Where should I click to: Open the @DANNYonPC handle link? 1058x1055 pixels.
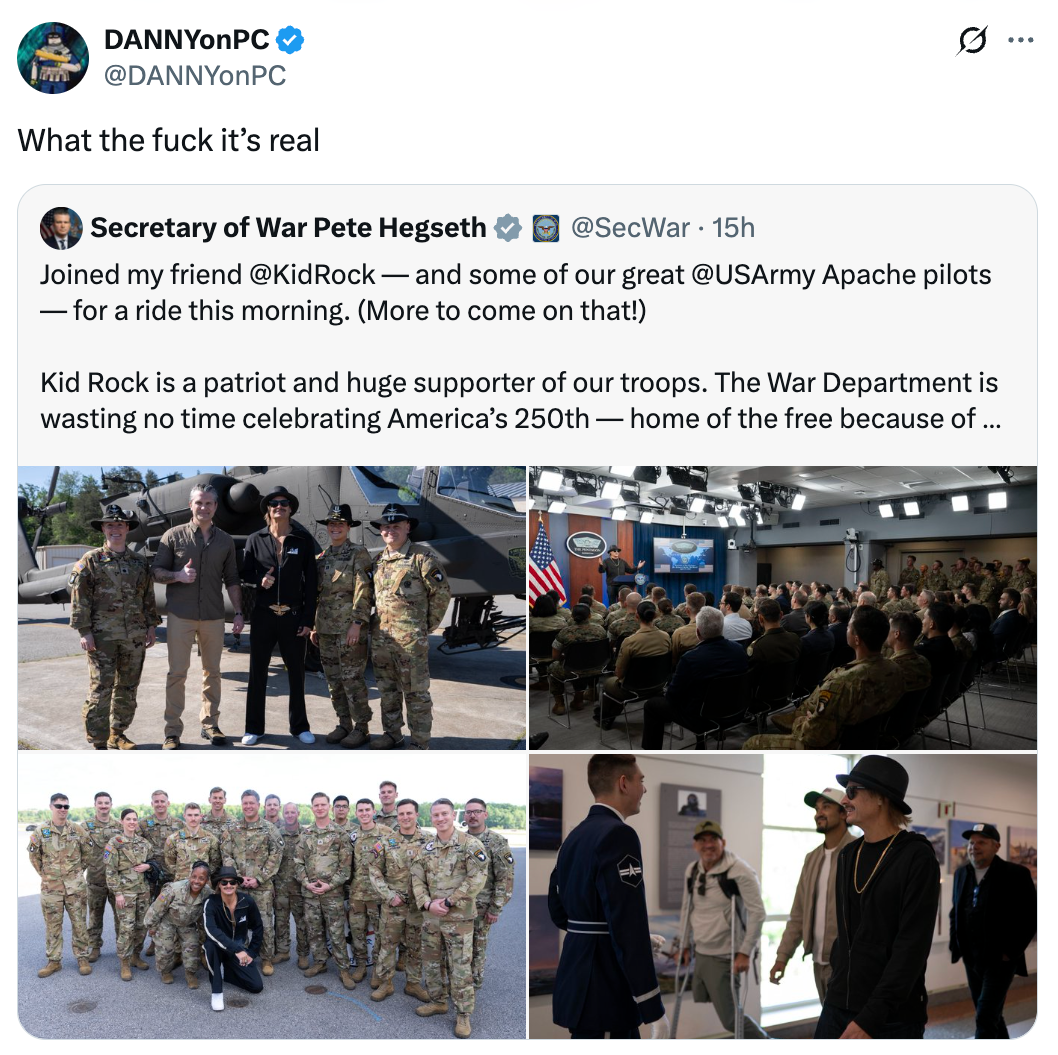pyautogui.click(x=195, y=76)
